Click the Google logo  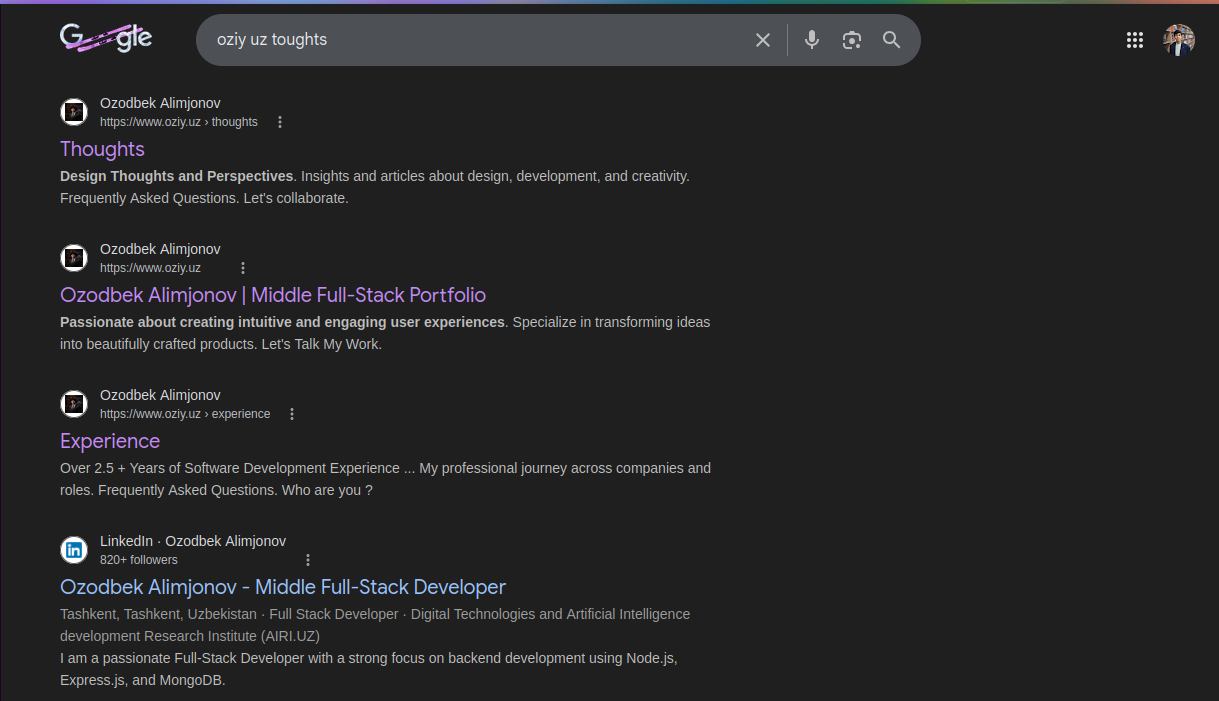tap(106, 38)
